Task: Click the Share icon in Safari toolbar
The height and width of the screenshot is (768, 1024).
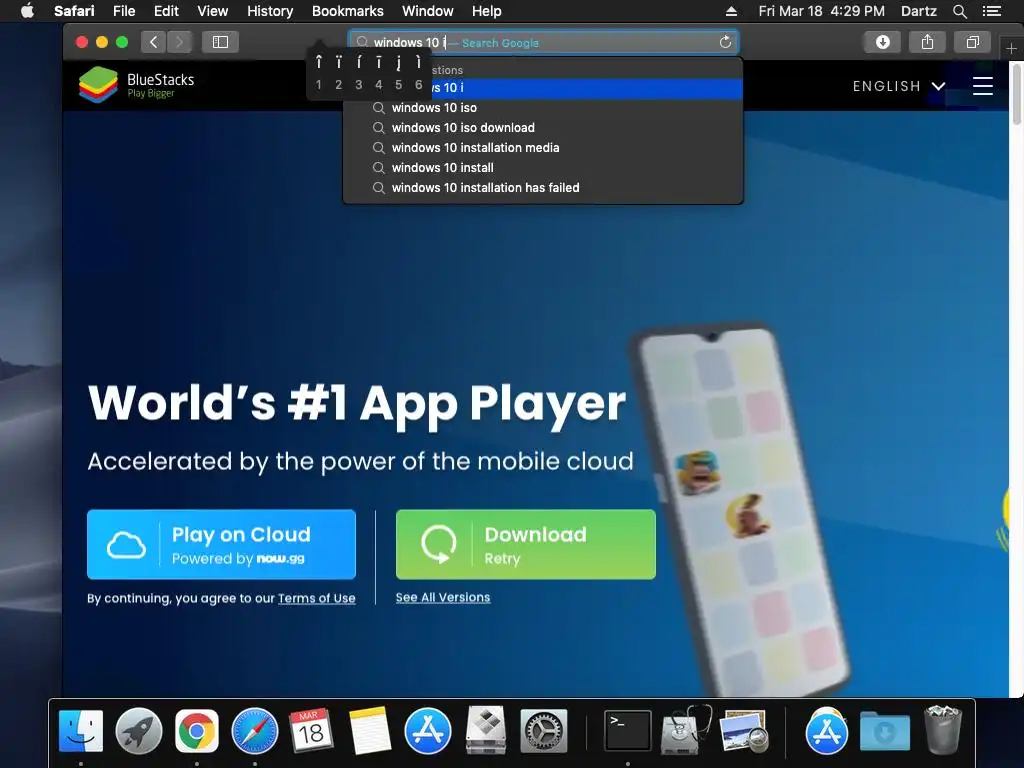Action: pyautogui.click(x=927, y=42)
